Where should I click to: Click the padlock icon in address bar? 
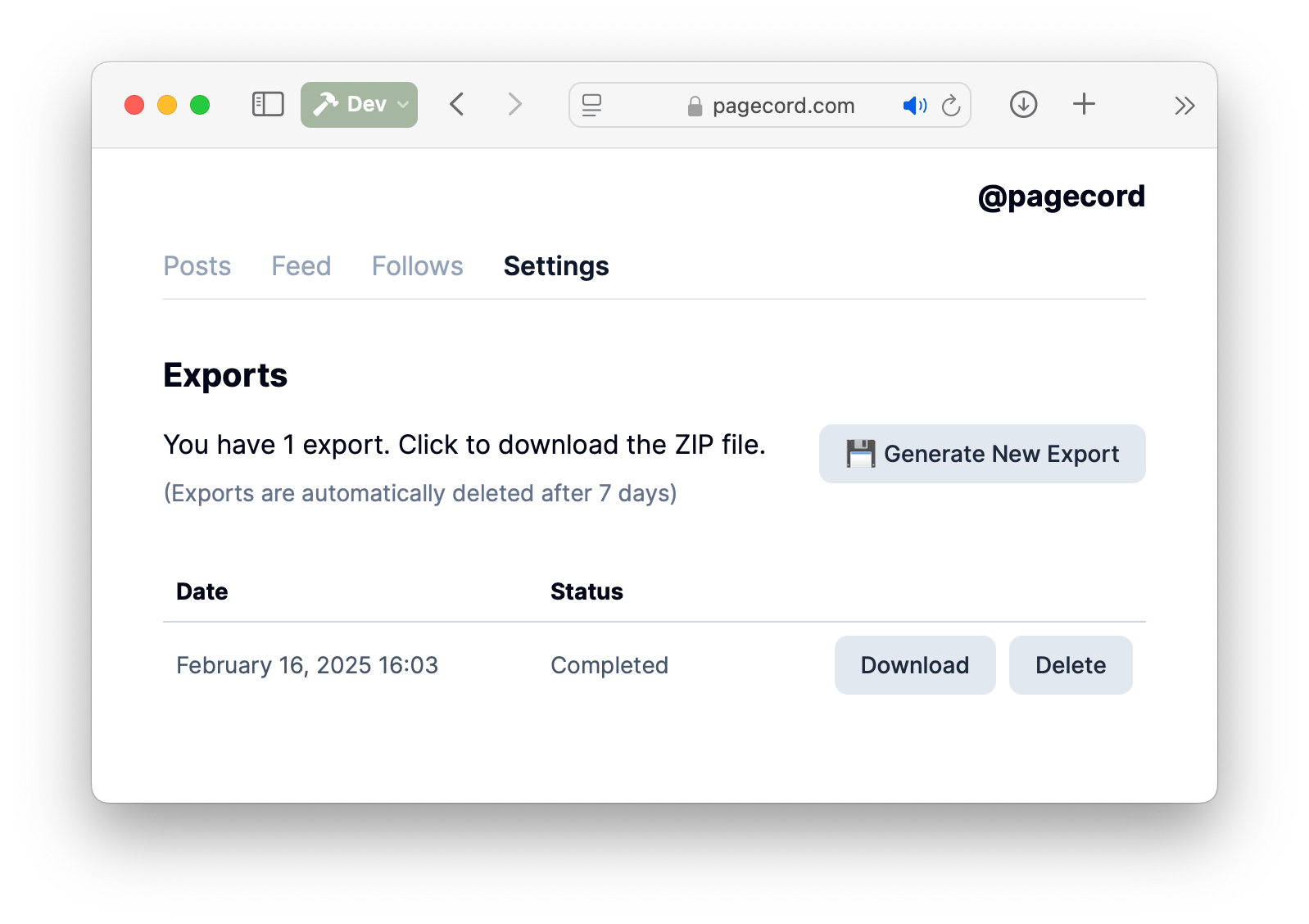[695, 106]
